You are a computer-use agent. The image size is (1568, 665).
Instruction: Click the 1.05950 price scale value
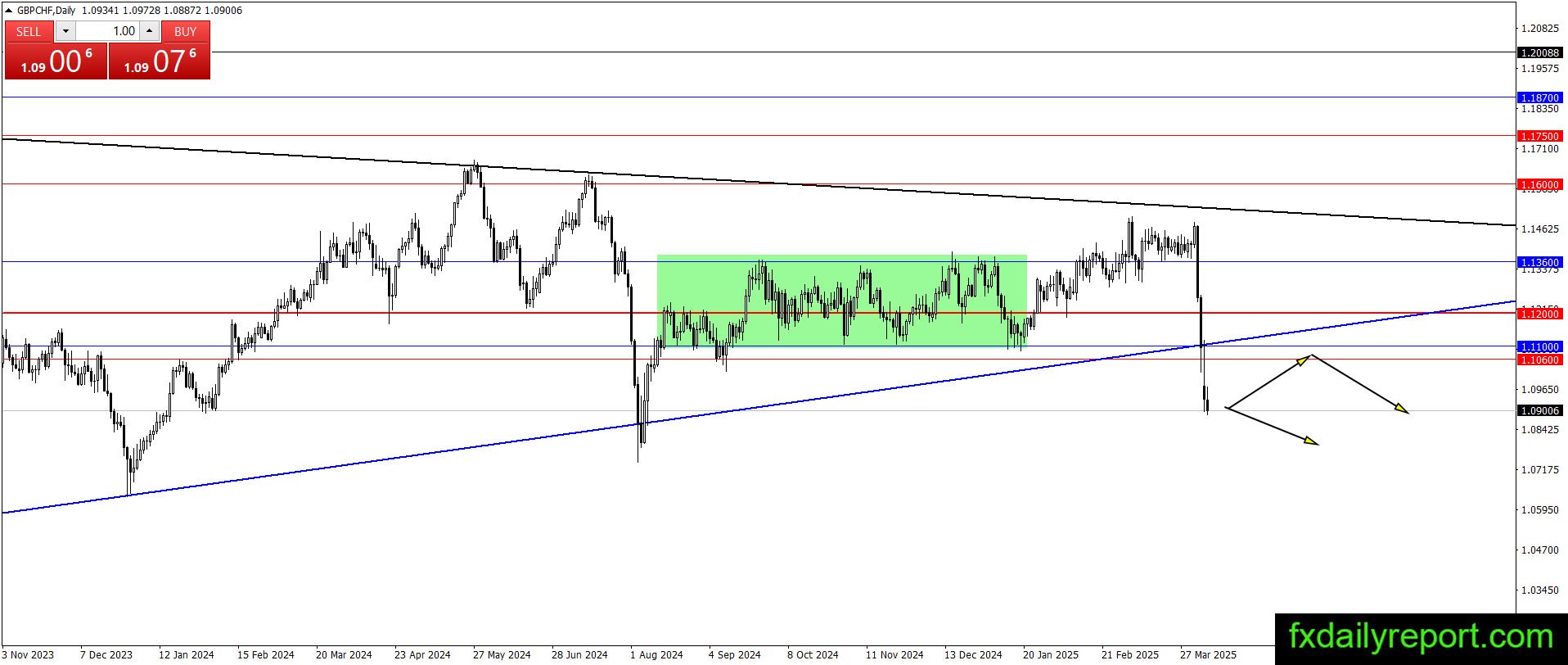pos(1539,510)
